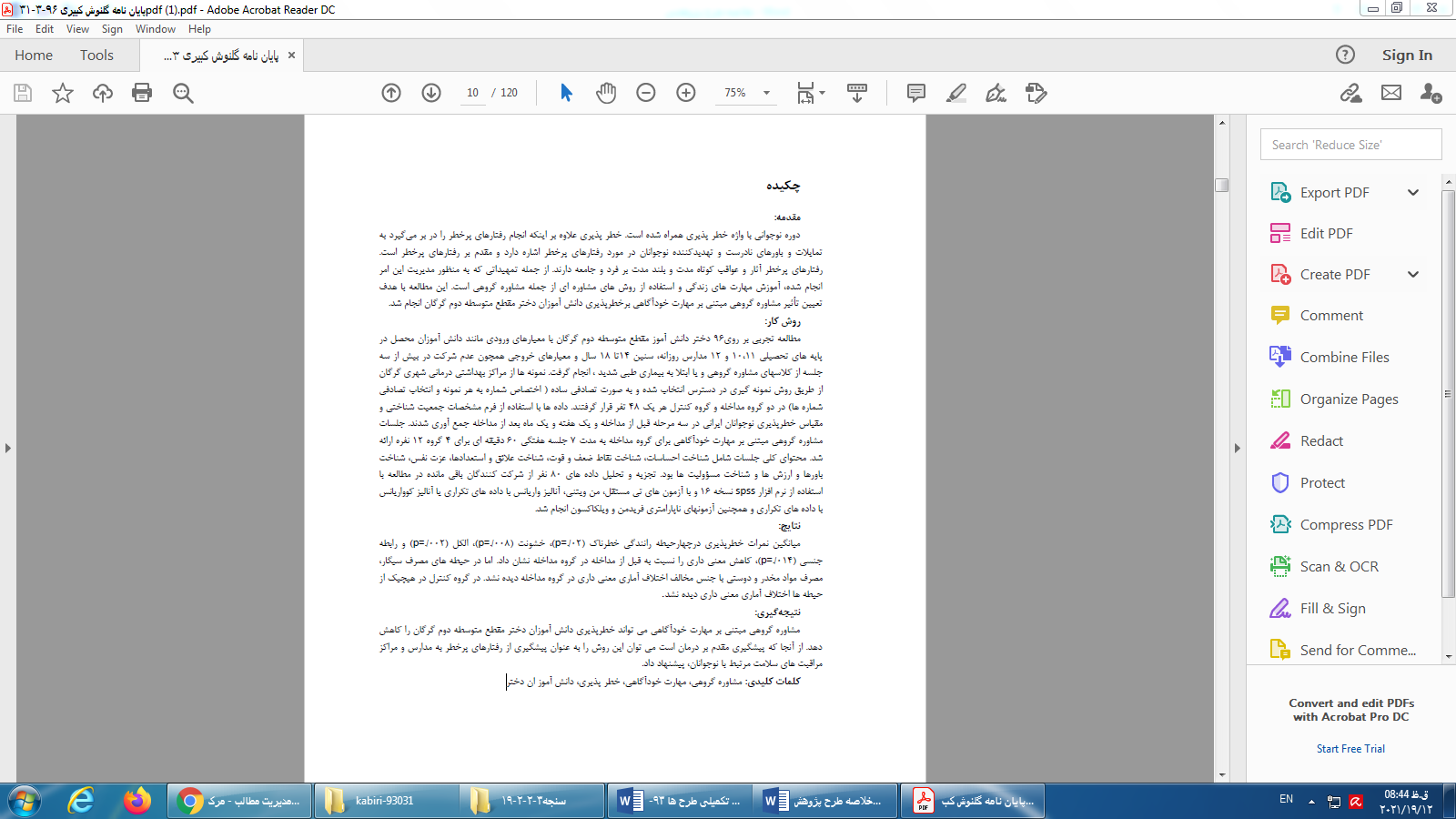Collapse the right tools pane arrow
Screen dimensions: 1456x819
click(1237, 448)
